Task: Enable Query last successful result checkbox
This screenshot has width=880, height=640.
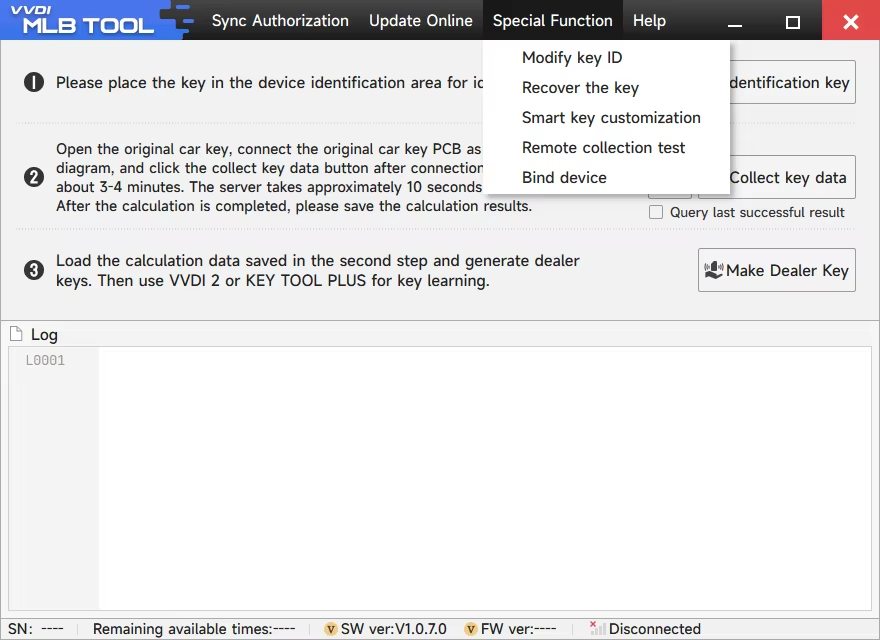Action: (656, 212)
